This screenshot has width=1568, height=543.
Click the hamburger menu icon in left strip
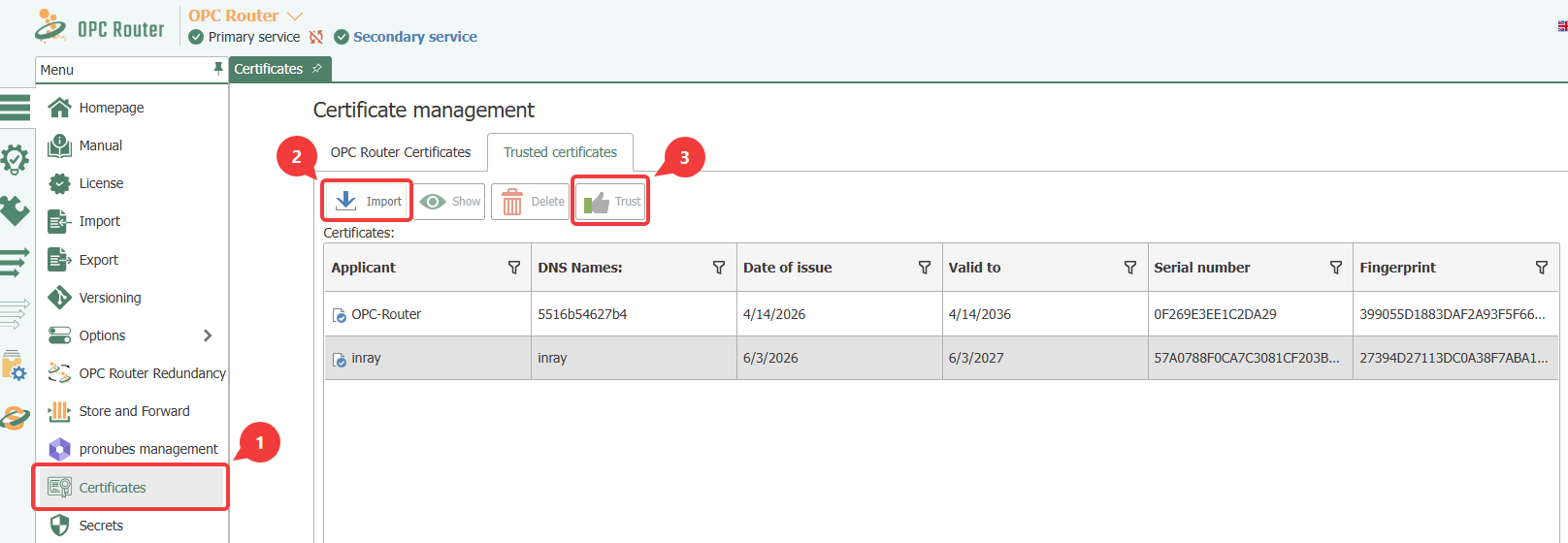click(15, 107)
